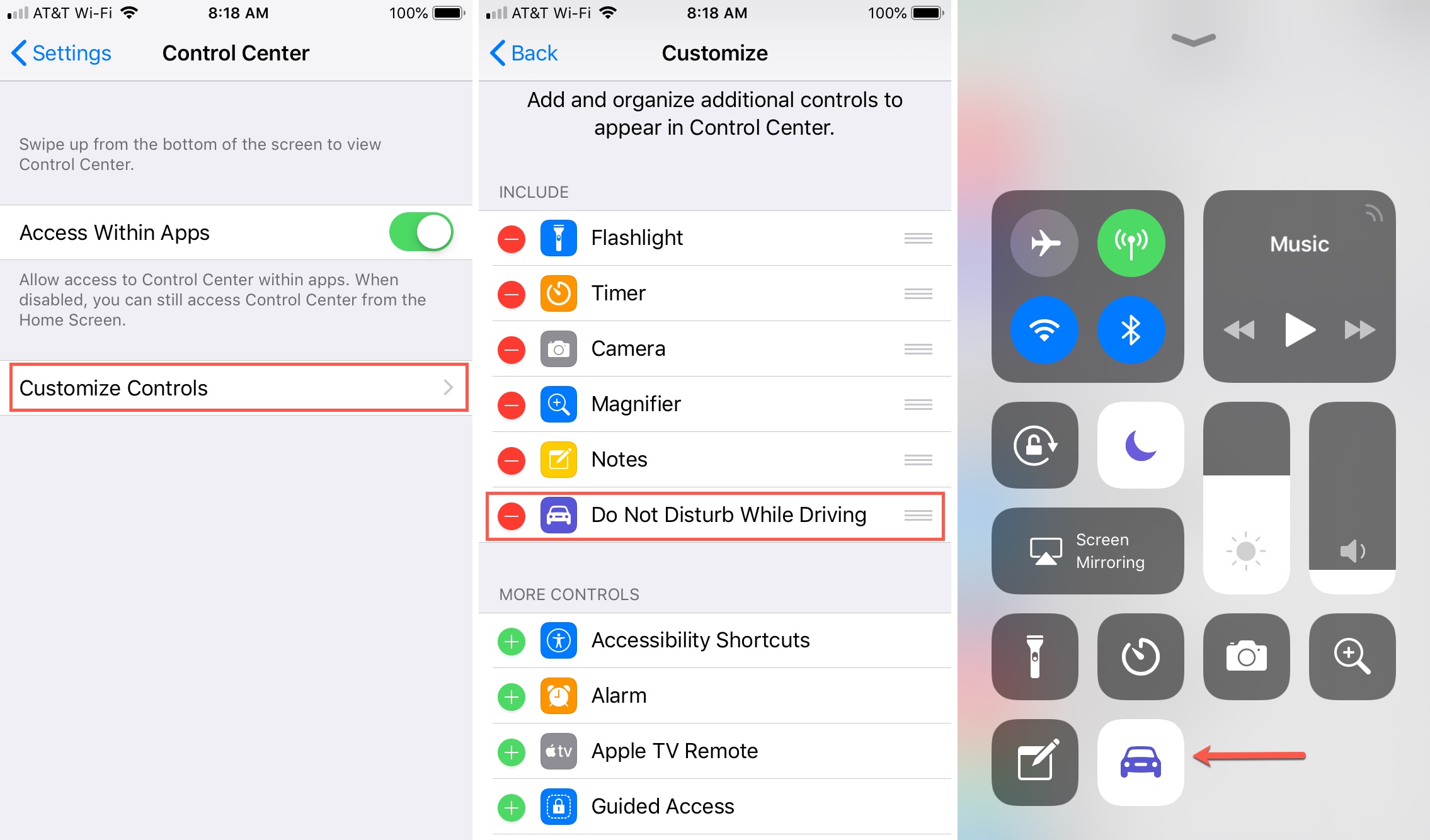Tap Do Not Disturb moon icon

point(1140,444)
